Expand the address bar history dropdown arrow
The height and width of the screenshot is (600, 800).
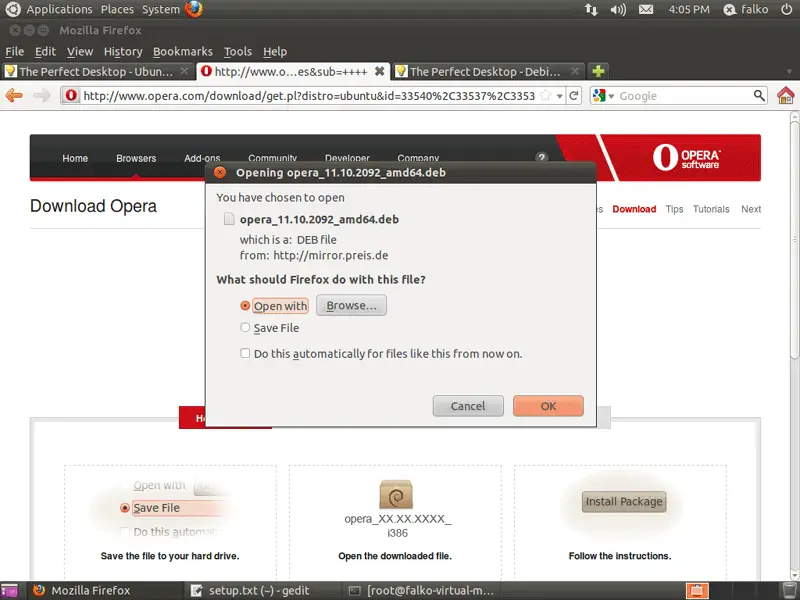560,96
